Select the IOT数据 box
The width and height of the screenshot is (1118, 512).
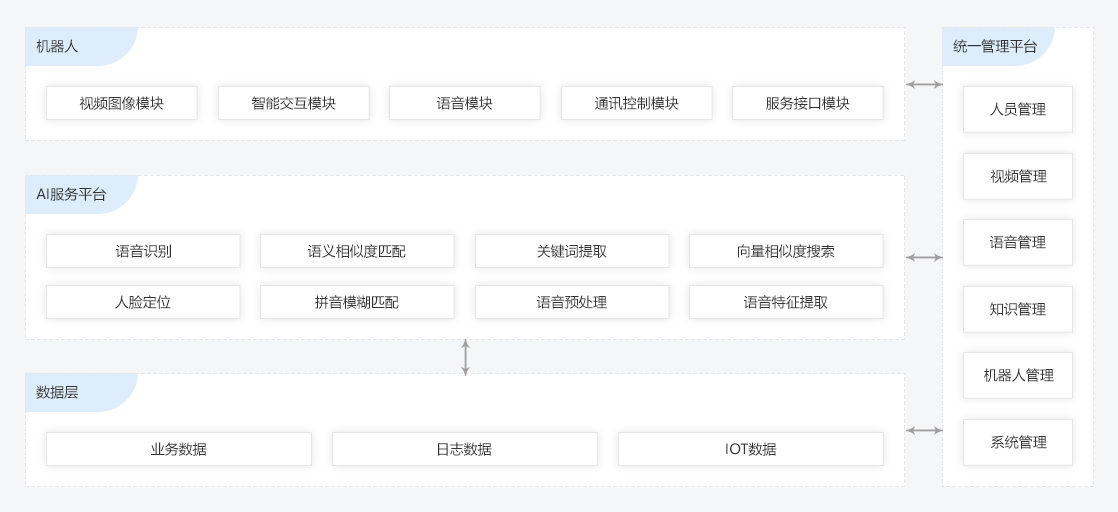(x=750, y=449)
